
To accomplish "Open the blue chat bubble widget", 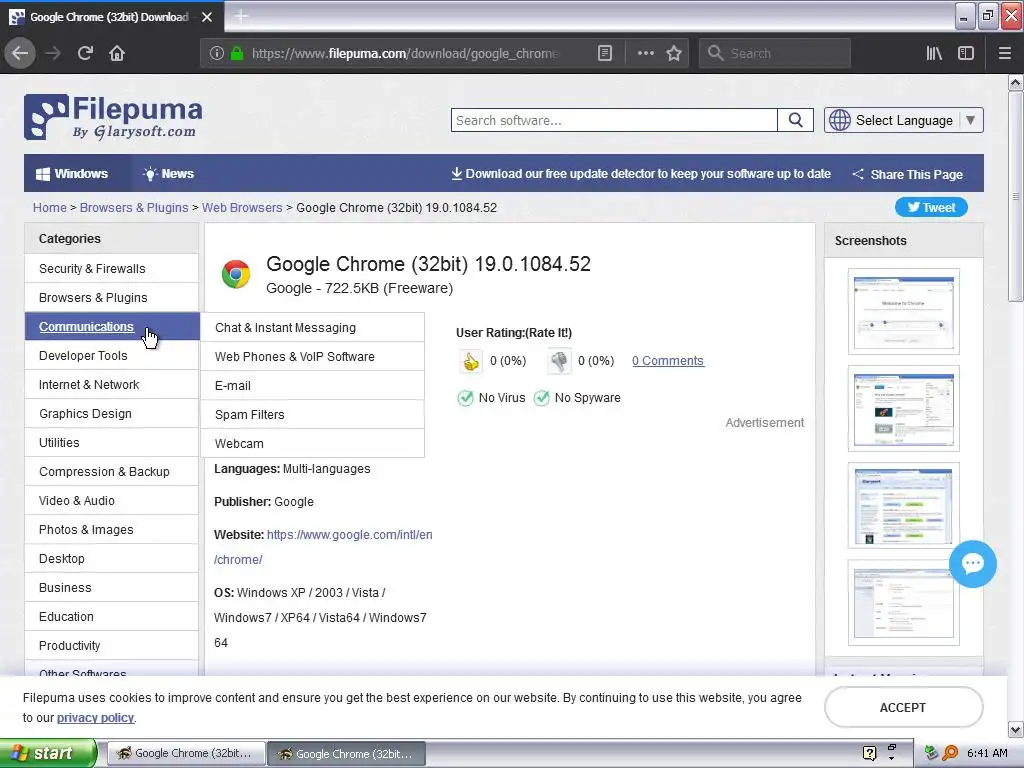I will (972, 564).
